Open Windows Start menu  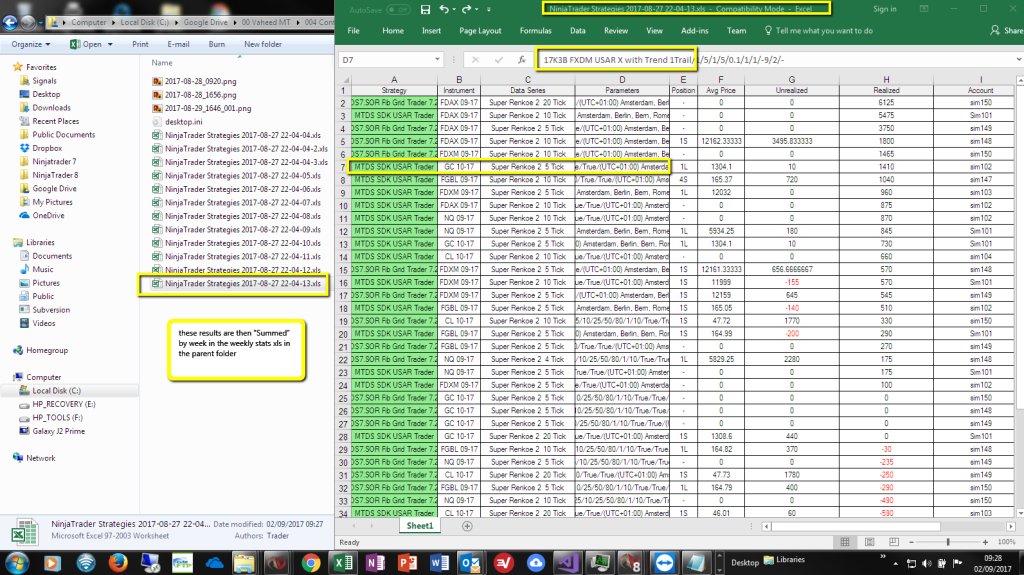pos(16,562)
